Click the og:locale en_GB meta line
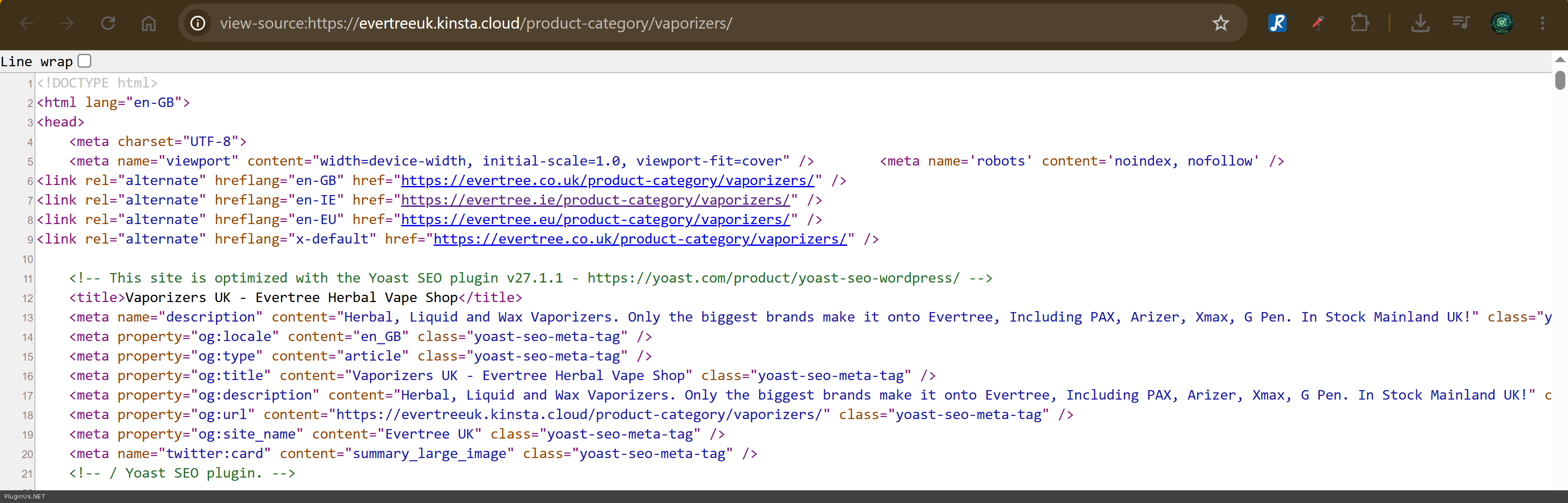 [360, 337]
